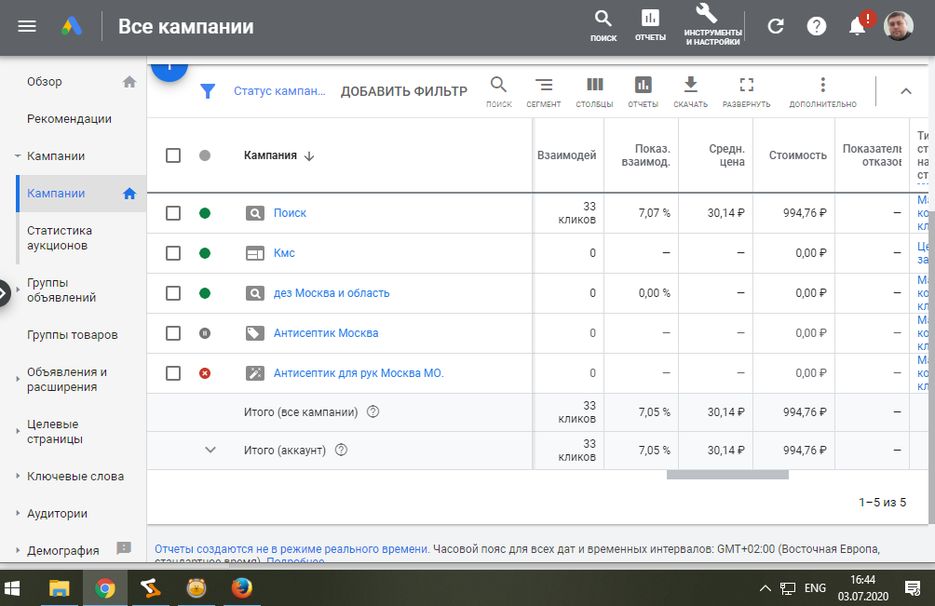The height and width of the screenshot is (606, 935).
Task: Click the refresh icon in the header
Action: tap(775, 27)
